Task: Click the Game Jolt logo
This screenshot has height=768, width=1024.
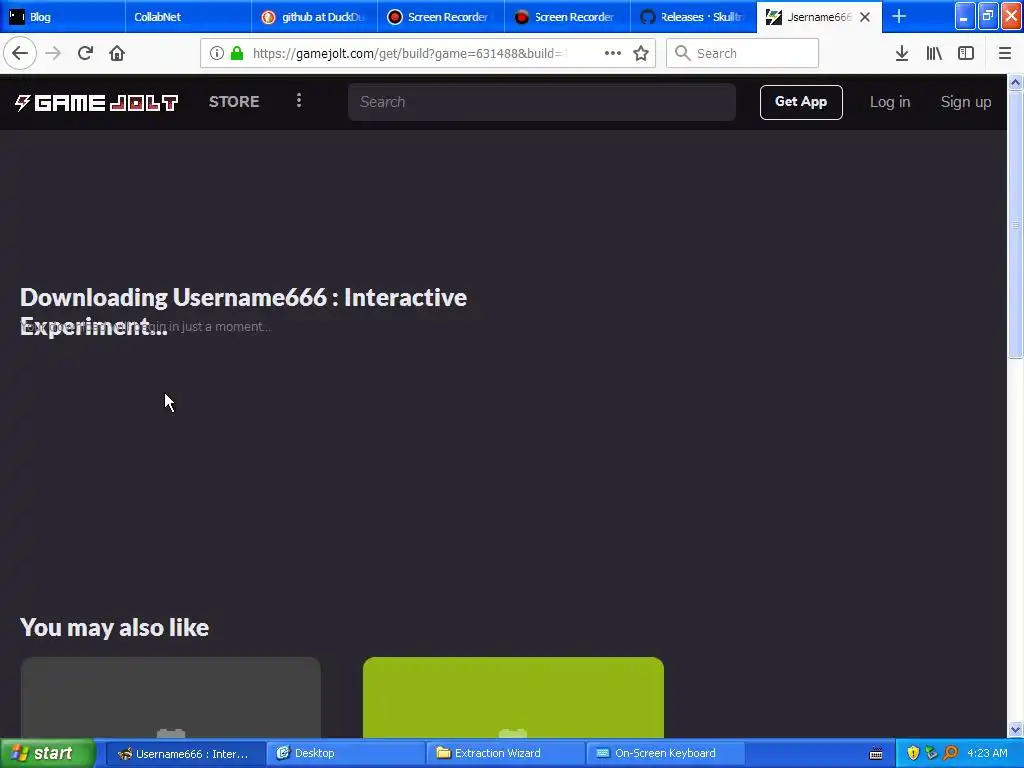Action: [97, 103]
